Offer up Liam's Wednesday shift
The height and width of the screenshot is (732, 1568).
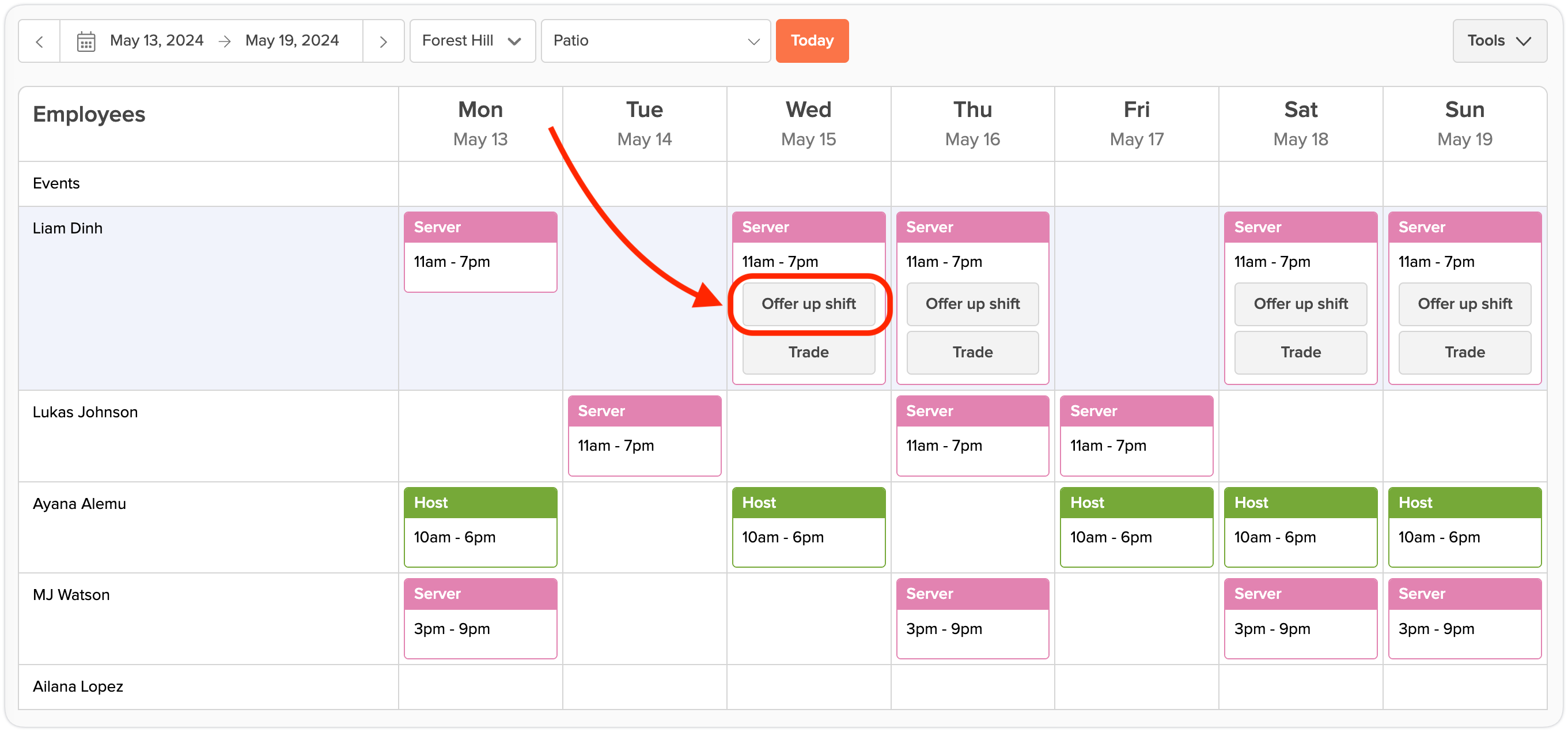click(808, 303)
